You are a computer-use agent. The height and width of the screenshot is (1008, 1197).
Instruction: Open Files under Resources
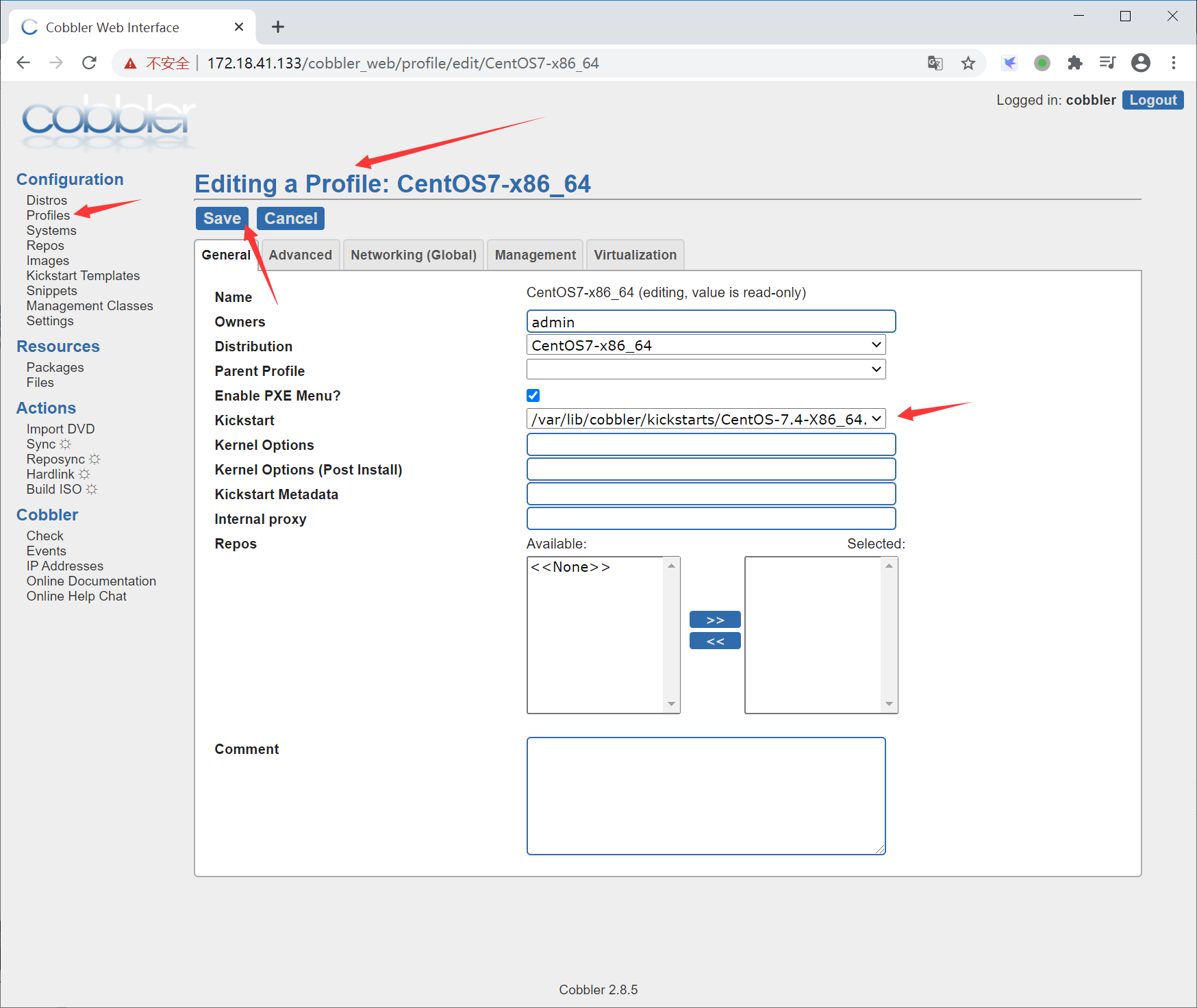(40, 382)
